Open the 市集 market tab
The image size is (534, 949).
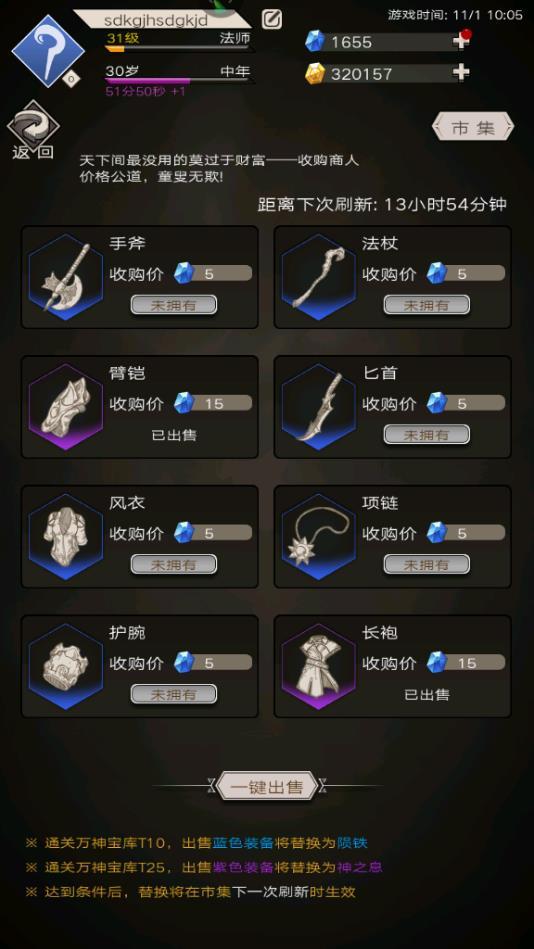coord(473,127)
